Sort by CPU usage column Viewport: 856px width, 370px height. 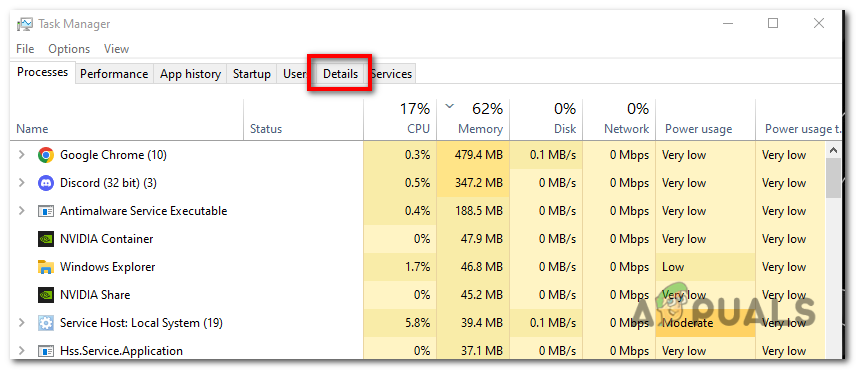point(400,120)
